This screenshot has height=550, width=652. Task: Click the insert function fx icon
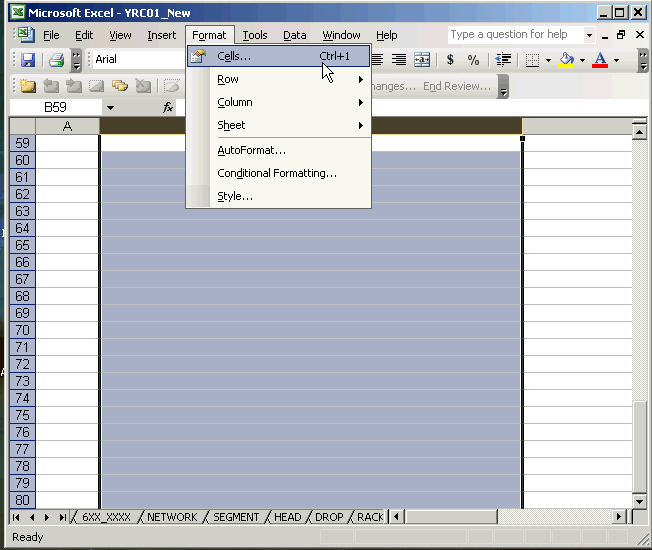point(168,108)
